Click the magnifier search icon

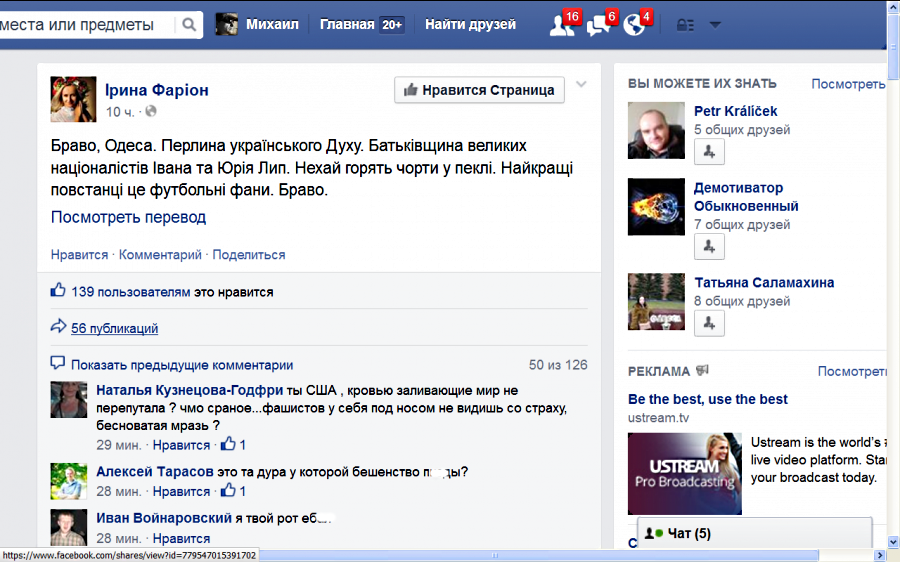pyautogui.click(x=188, y=25)
